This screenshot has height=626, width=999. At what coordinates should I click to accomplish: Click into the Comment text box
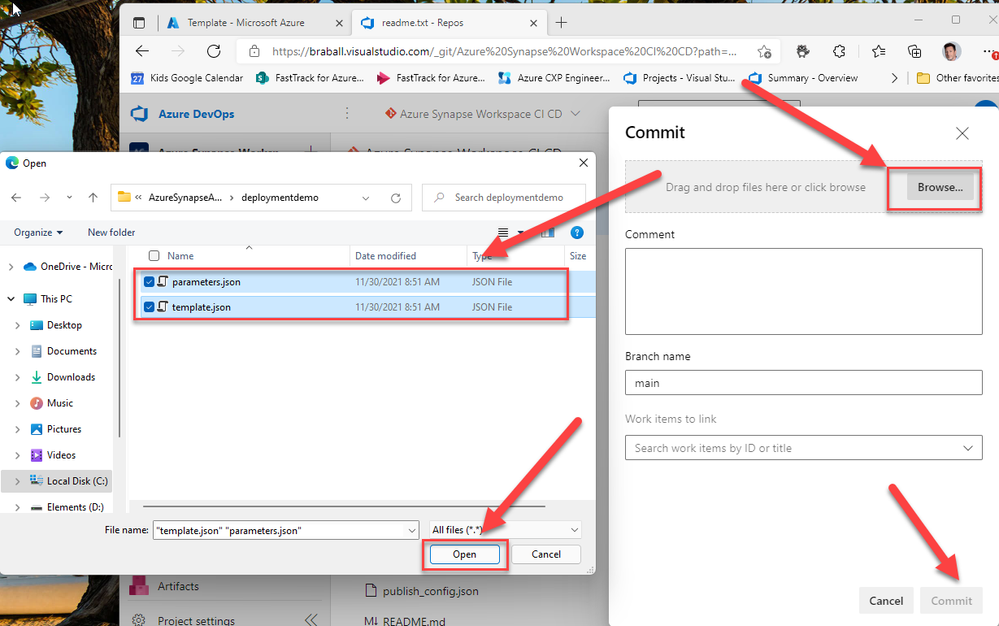tap(803, 291)
